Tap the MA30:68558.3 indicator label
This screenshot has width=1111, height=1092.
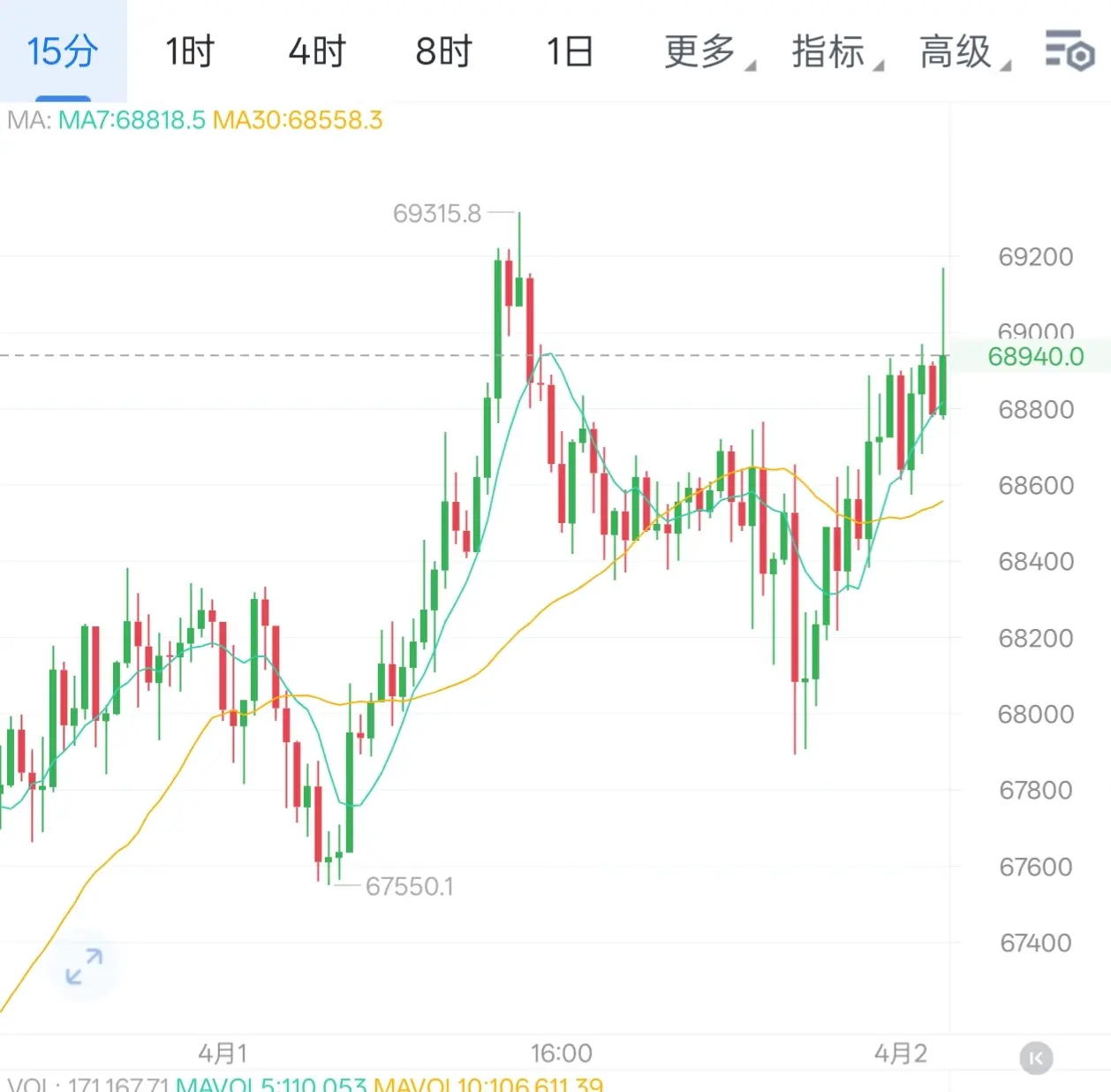point(298,120)
